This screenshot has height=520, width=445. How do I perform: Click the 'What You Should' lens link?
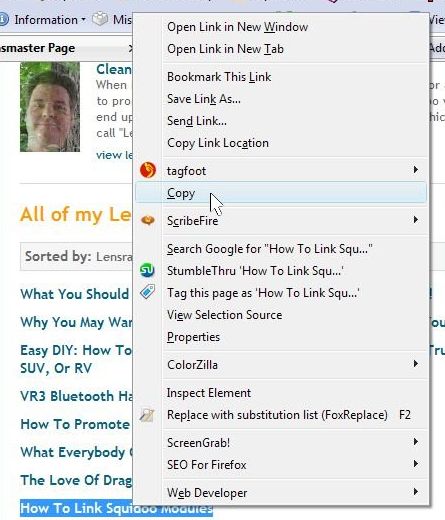coord(74,294)
